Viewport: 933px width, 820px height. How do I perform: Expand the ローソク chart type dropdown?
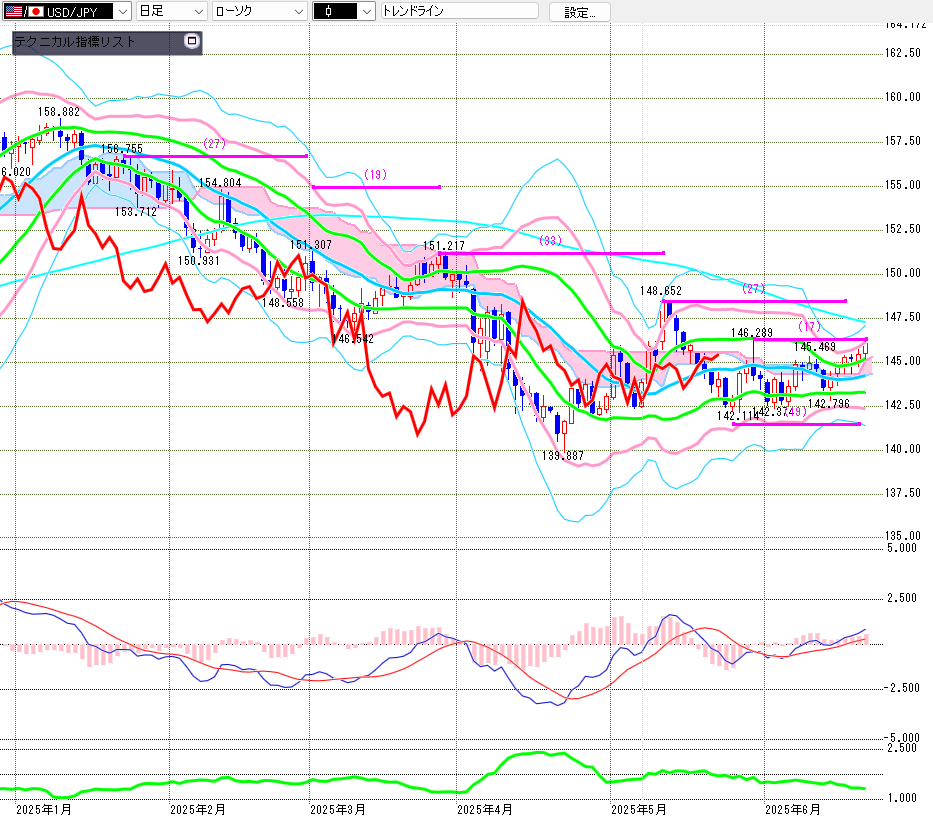pyautogui.click(x=259, y=11)
